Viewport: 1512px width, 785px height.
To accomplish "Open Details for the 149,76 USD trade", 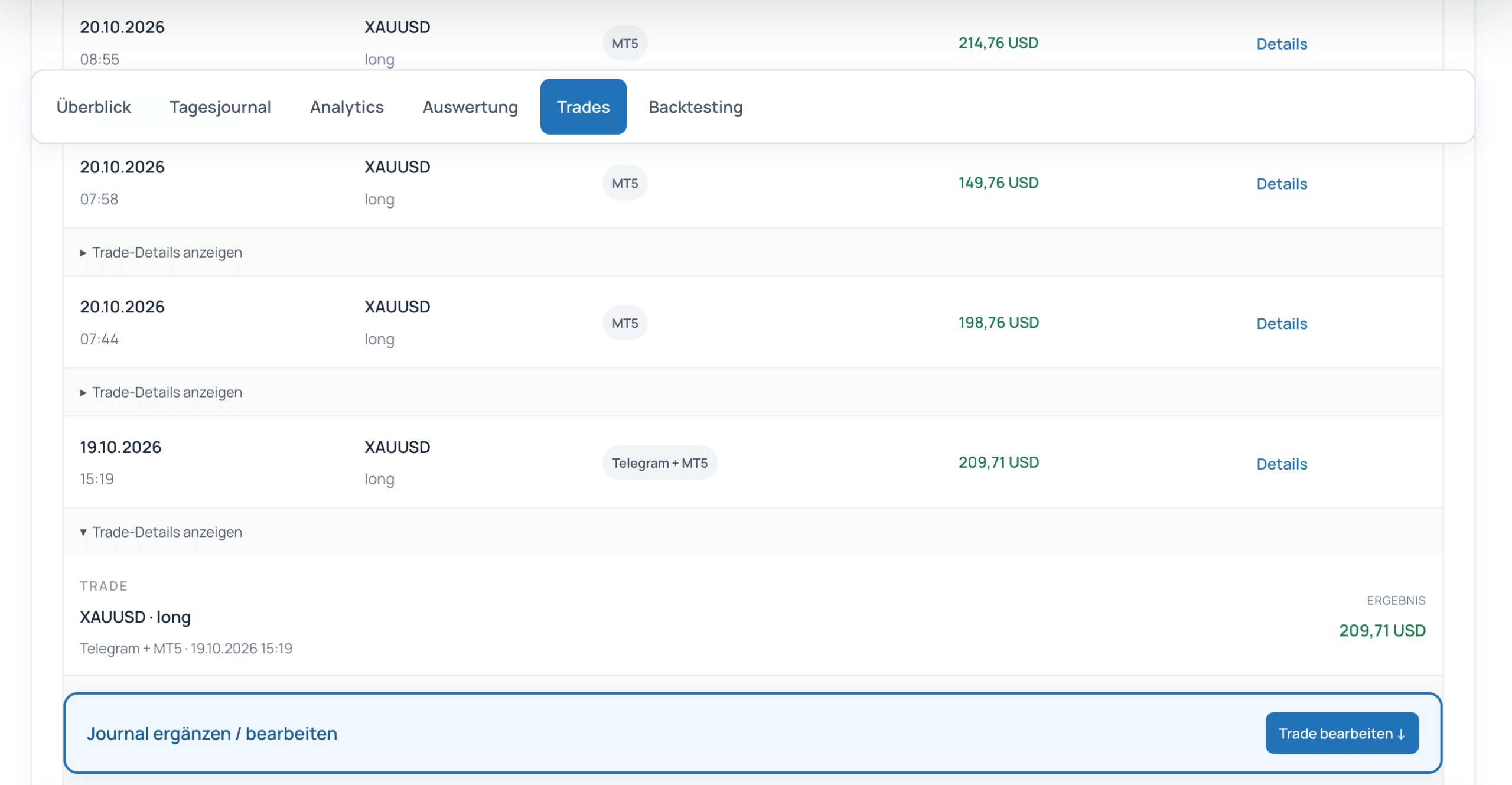I will [x=1281, y=184].
